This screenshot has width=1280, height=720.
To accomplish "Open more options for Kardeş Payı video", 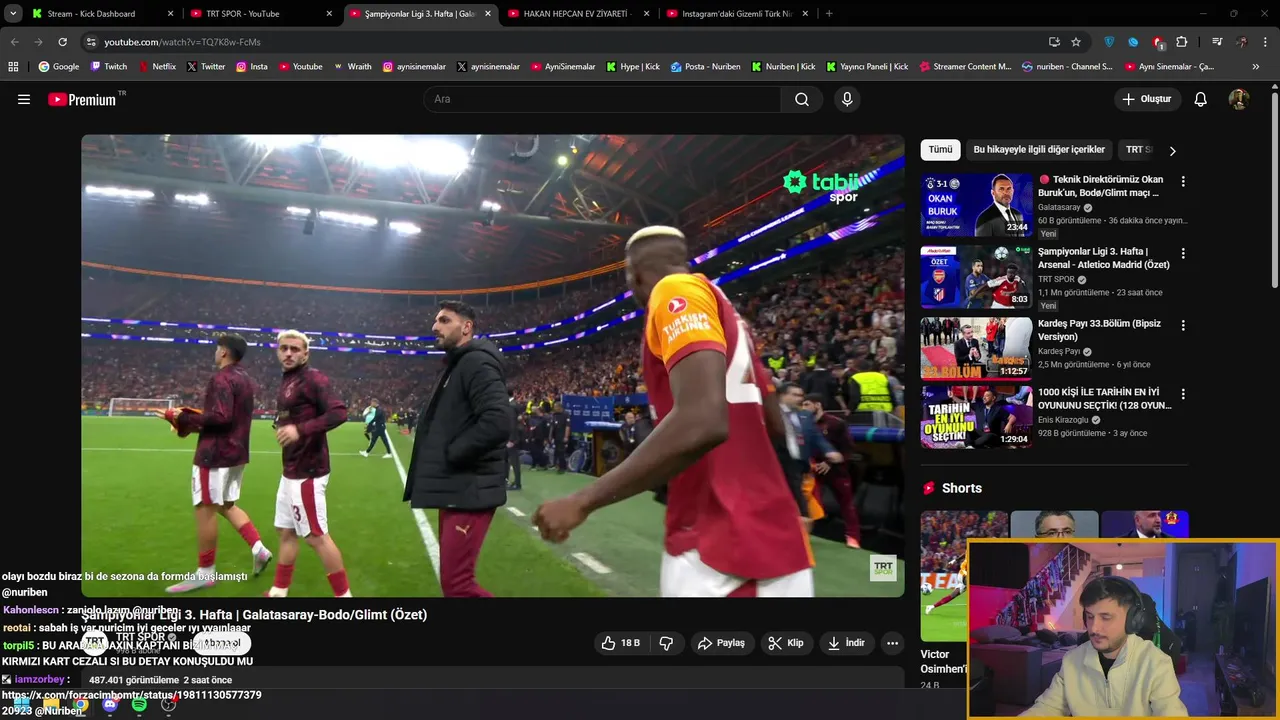I will pyautogui.click(x=1183, y=326).
